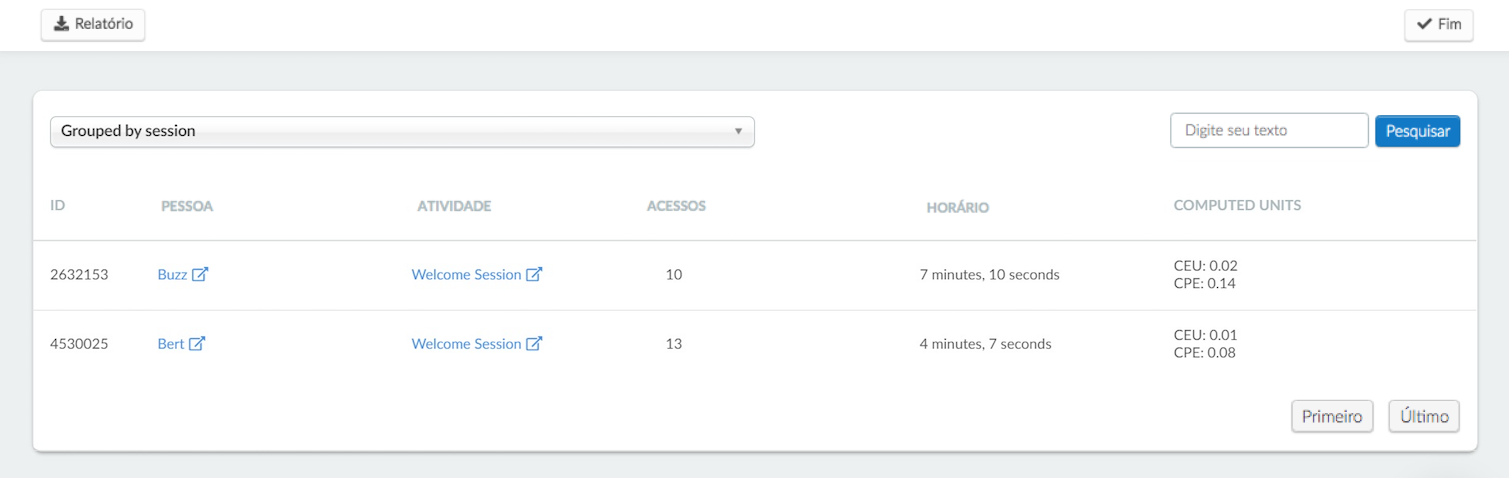
Task: Go to the Primeiro page
Action: point(1332,416)
